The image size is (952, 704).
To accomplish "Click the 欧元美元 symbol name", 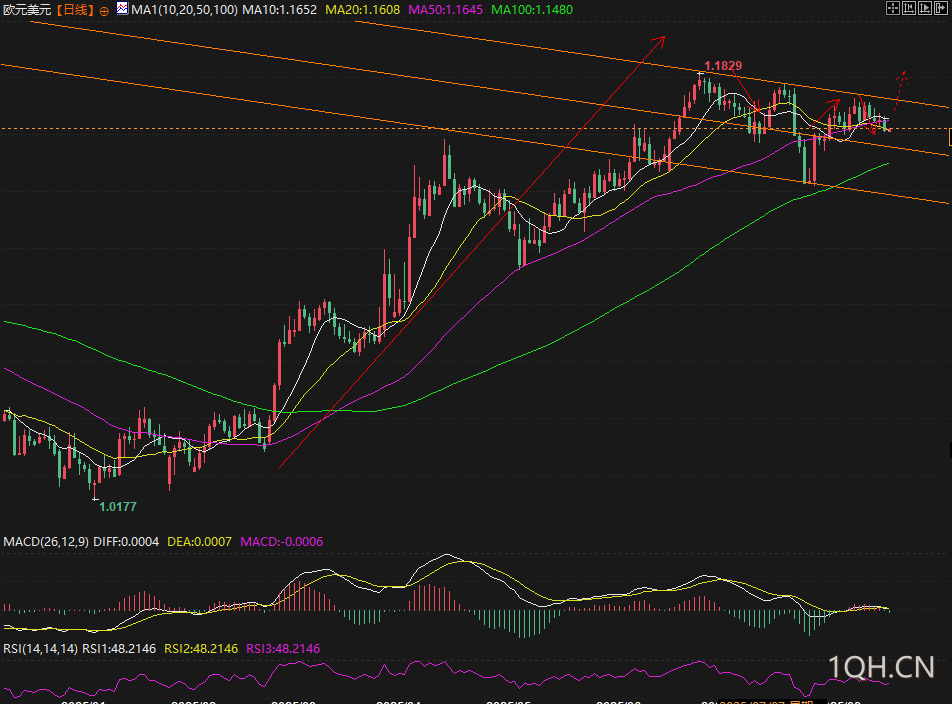I will (x=25, y=9).
